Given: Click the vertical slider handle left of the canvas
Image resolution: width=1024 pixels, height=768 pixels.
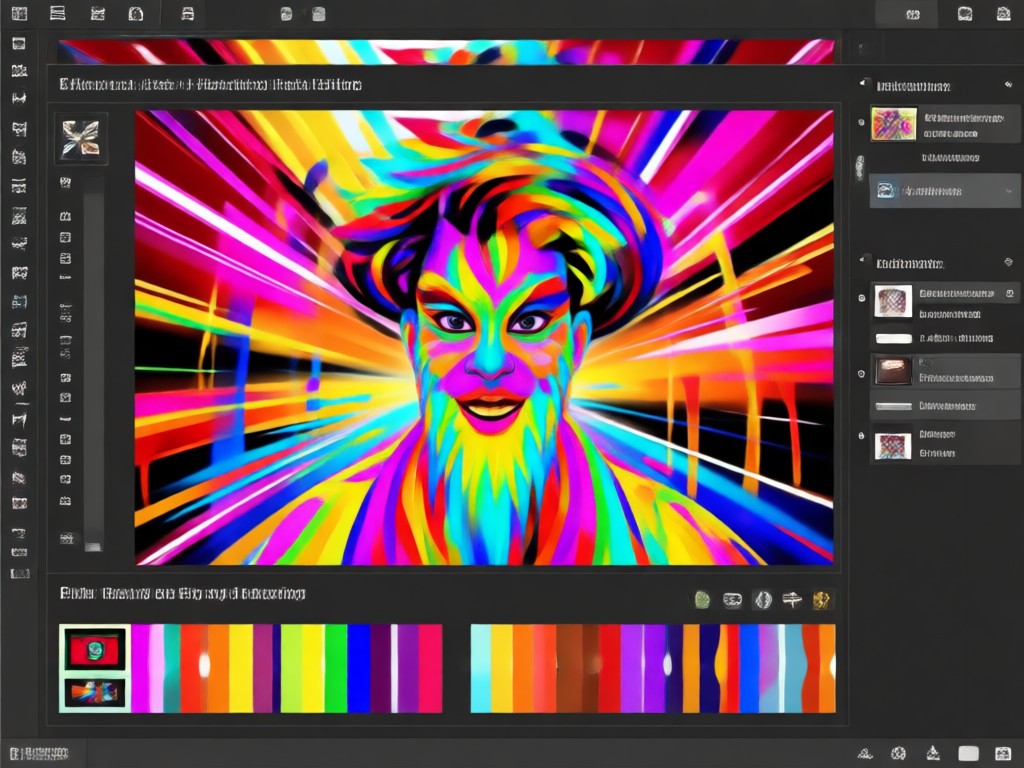Looking at the screenshot, I should [x=93, y=547].
